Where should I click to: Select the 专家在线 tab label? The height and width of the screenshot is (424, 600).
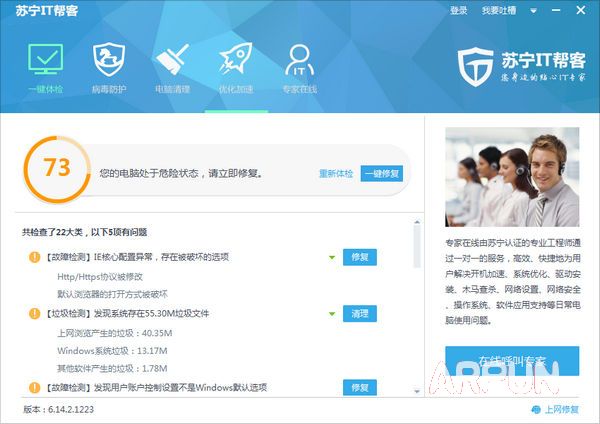point(300,90)
